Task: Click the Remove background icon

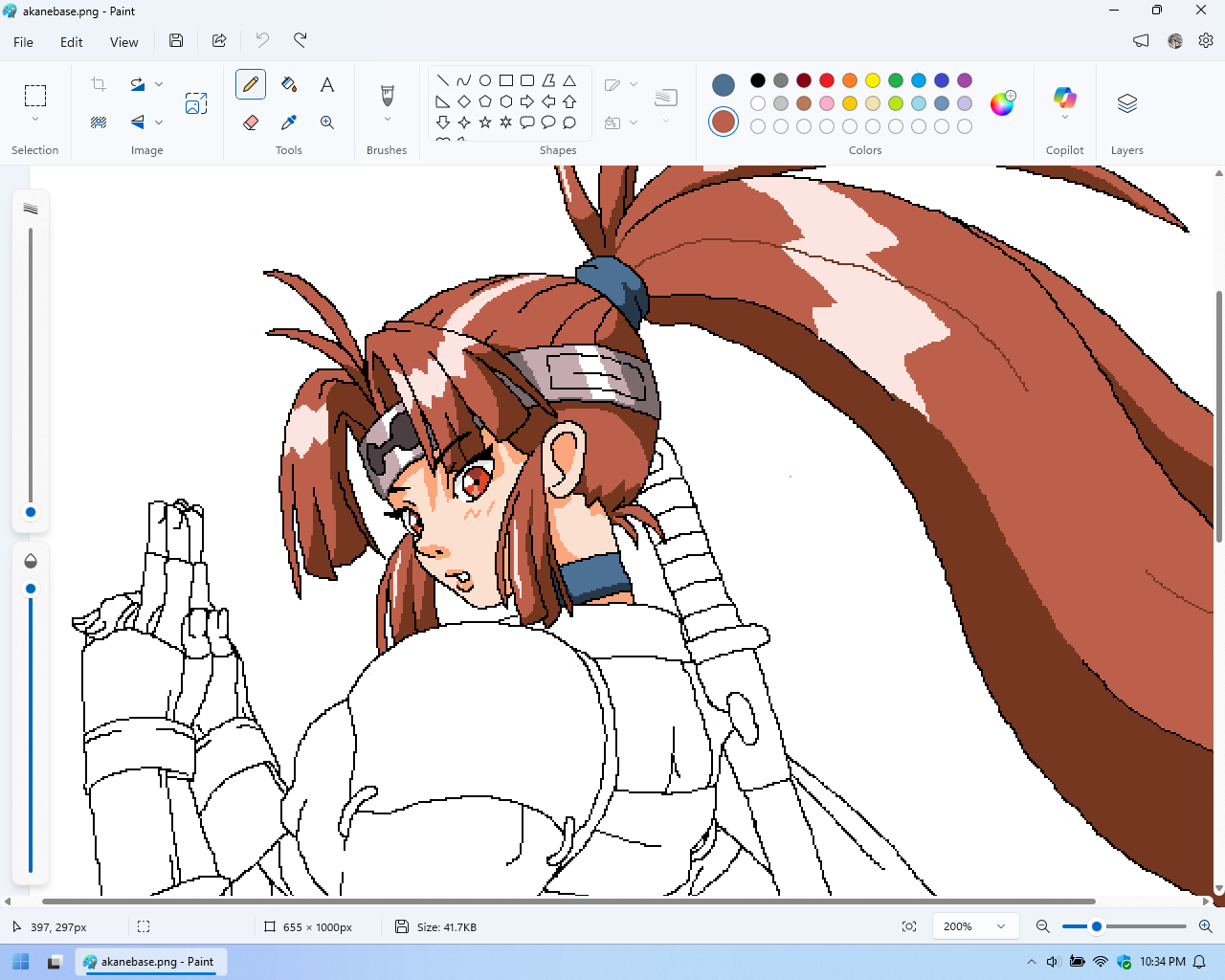Action: tap(99, 122)
